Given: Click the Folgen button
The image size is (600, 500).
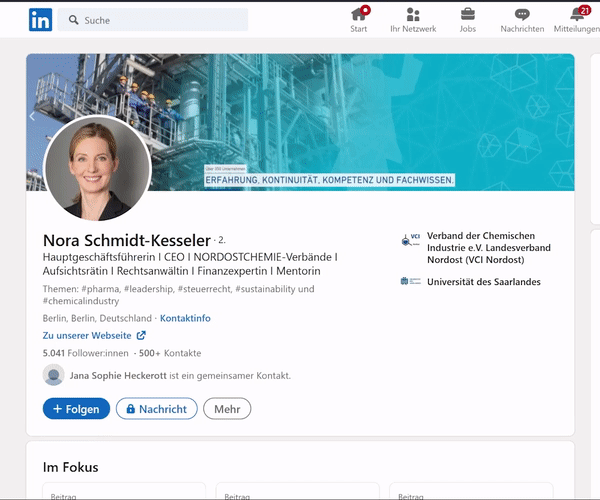Looking at the screenshot, I should (x=77, y=409).
